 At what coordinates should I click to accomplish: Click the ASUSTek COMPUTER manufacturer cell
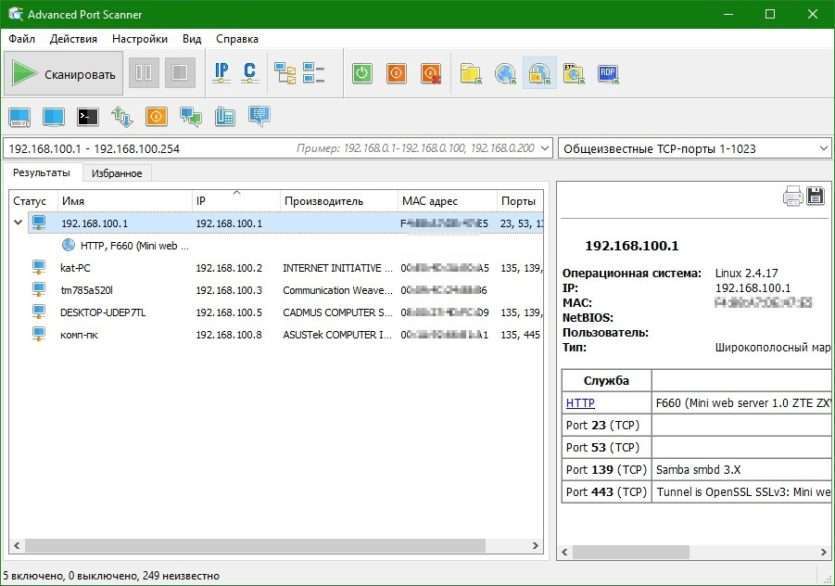point(337,335)
